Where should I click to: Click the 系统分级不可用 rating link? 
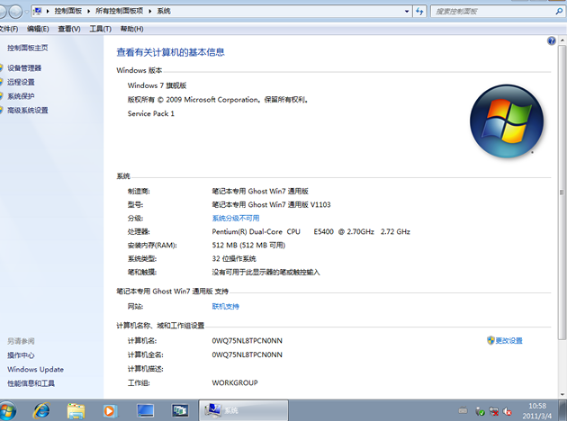(235, 218)
